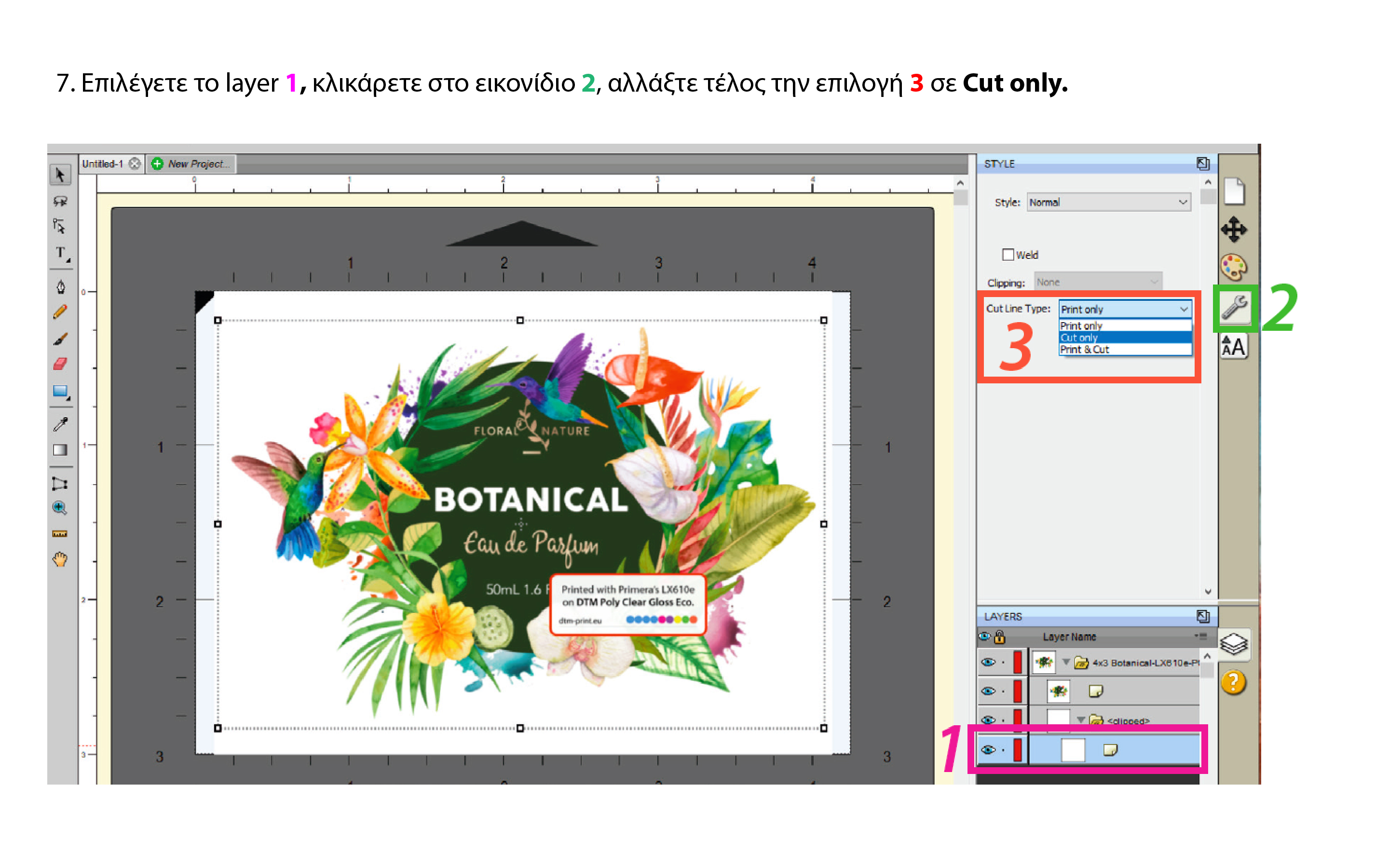Close the Untitled-1 document tab
This screenshot has height=868, width=1389.
134,163
